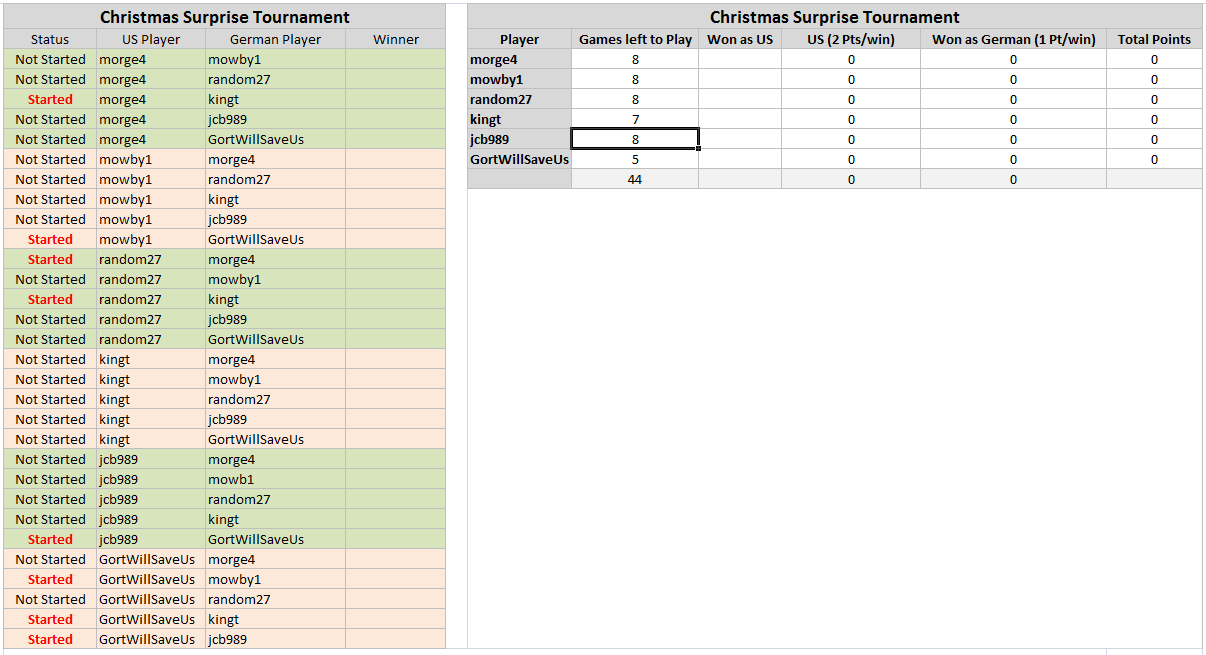Select GortWillSaveUs's Games left value of 5
Viewport: 1206px width, 655px height.
[635, 159]
